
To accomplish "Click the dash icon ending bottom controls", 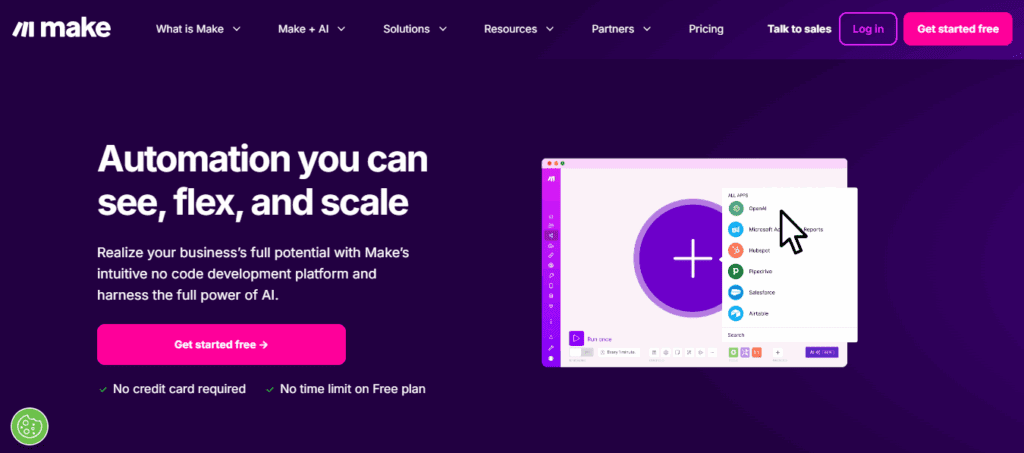I will [712, 352].
